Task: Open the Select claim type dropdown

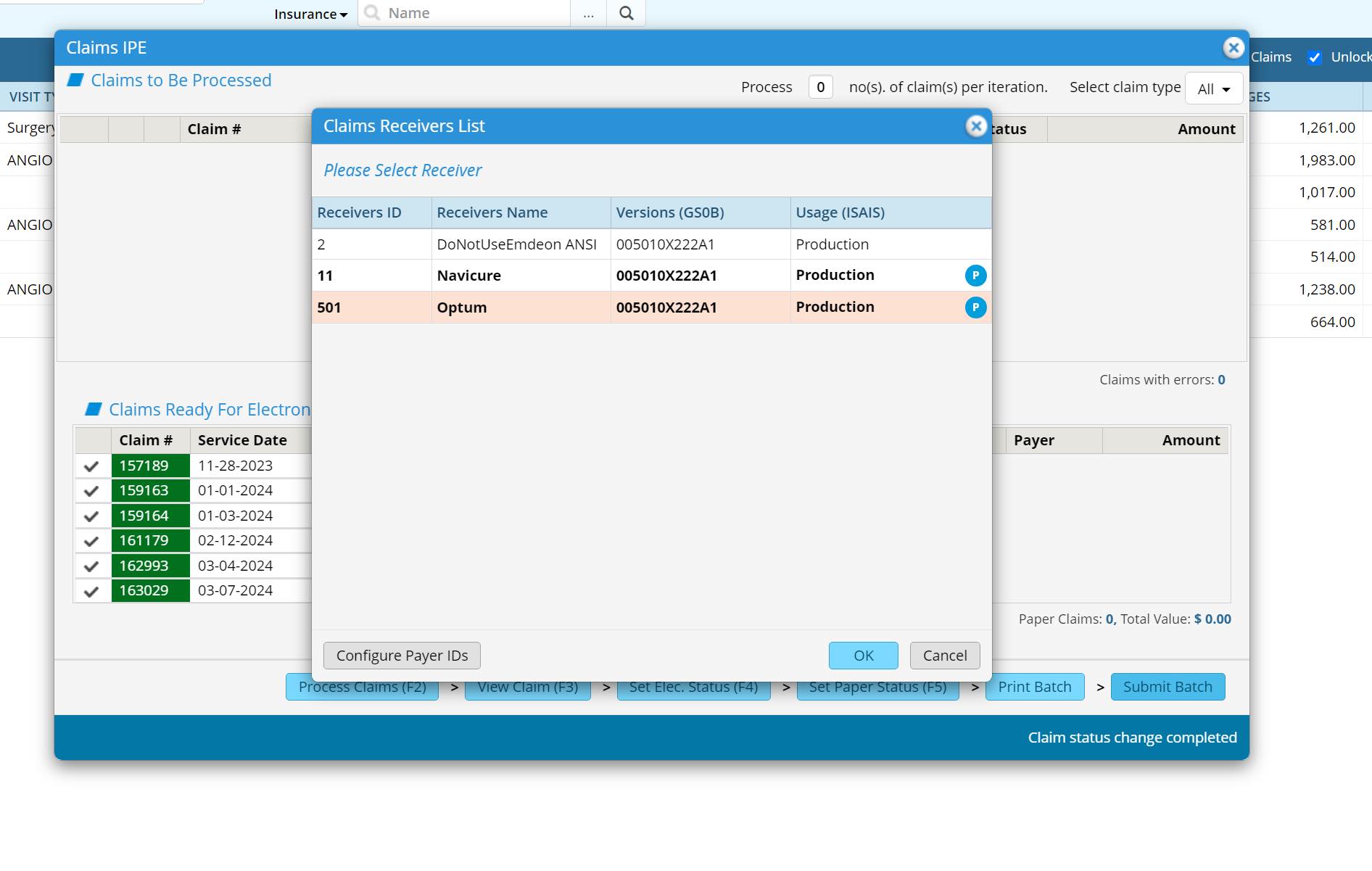Action: coord(1214,88)
